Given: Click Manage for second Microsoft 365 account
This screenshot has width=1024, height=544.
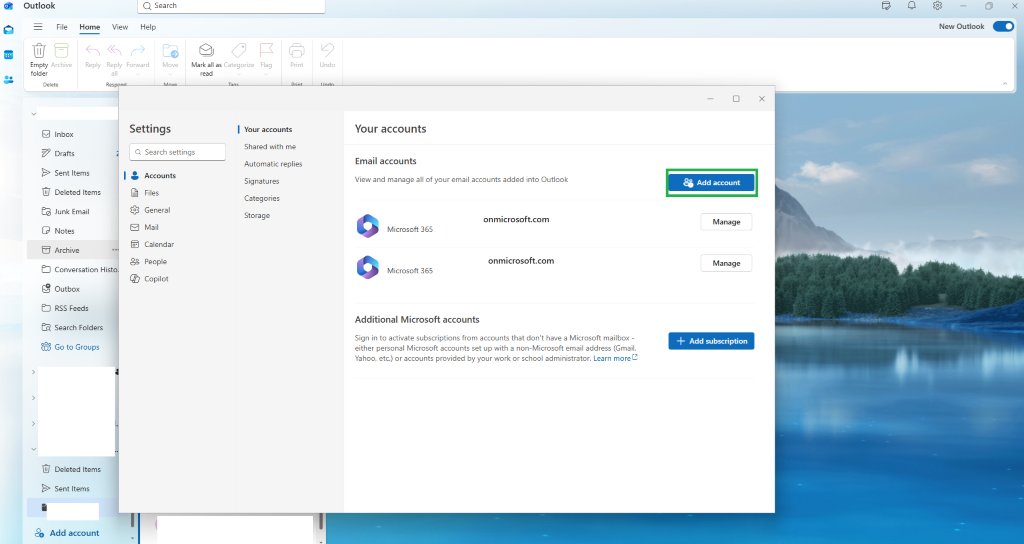Looking at the screenshot, I should tap(726, 263).
